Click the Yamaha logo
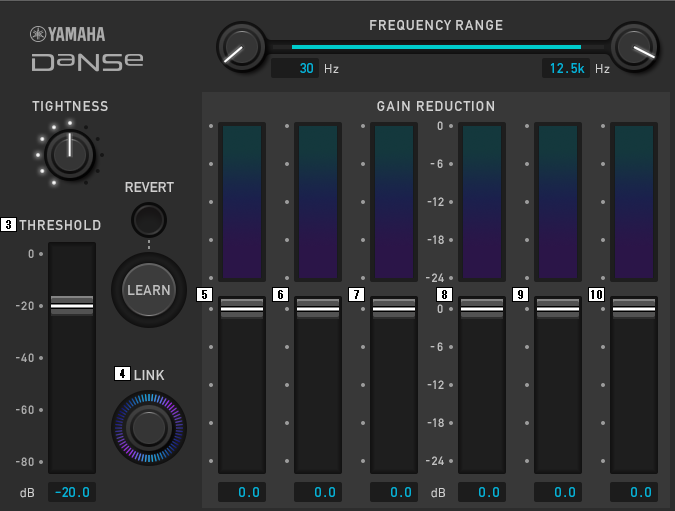The image size is (675, 511). (x=68, y=34)
